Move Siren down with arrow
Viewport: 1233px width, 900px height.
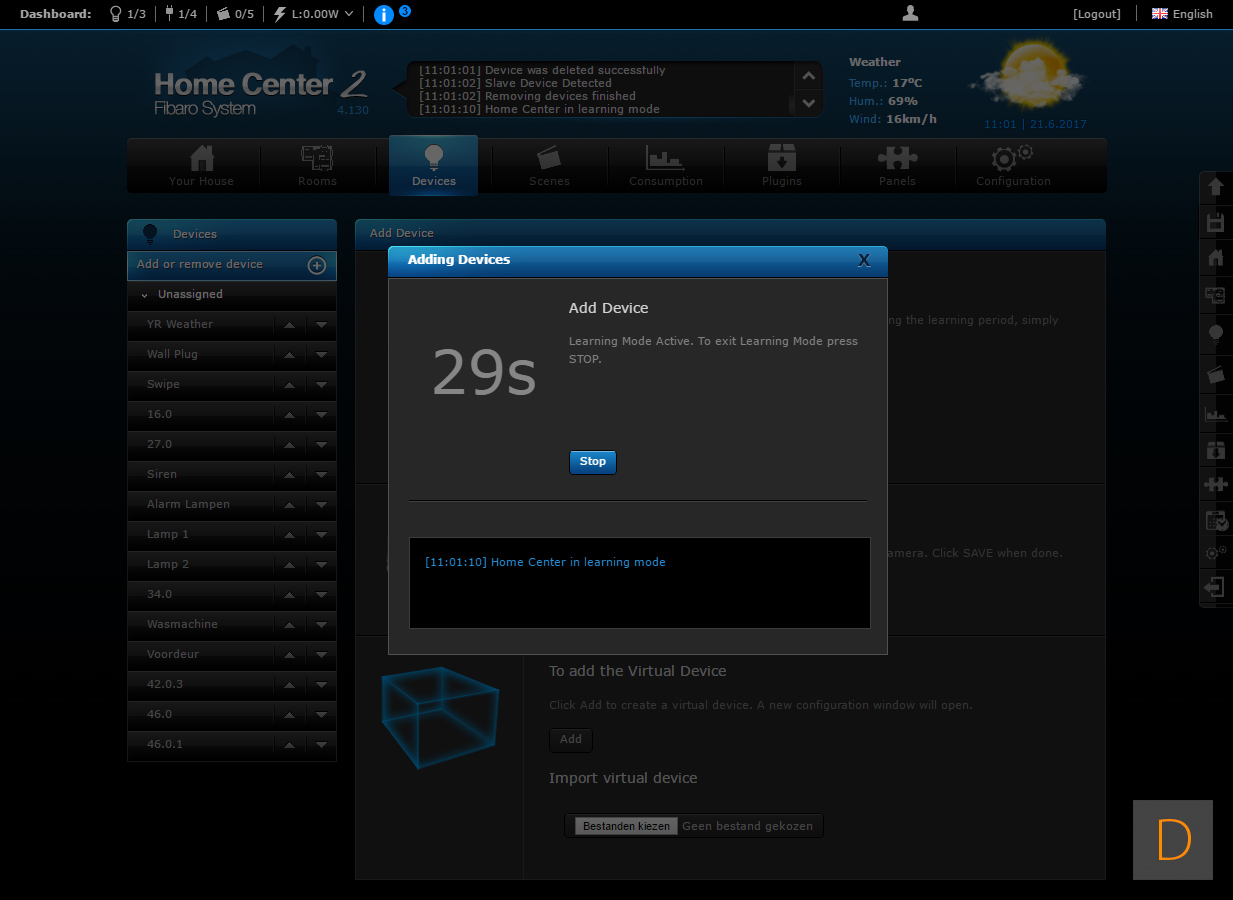click(321, 475)
